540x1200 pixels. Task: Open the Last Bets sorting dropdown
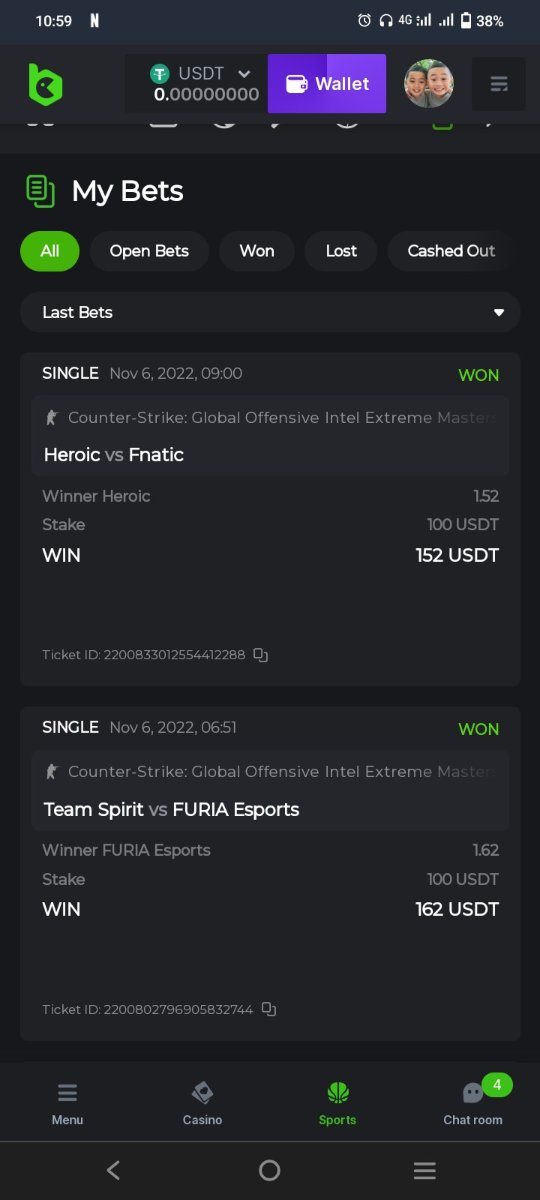[270, 312]
